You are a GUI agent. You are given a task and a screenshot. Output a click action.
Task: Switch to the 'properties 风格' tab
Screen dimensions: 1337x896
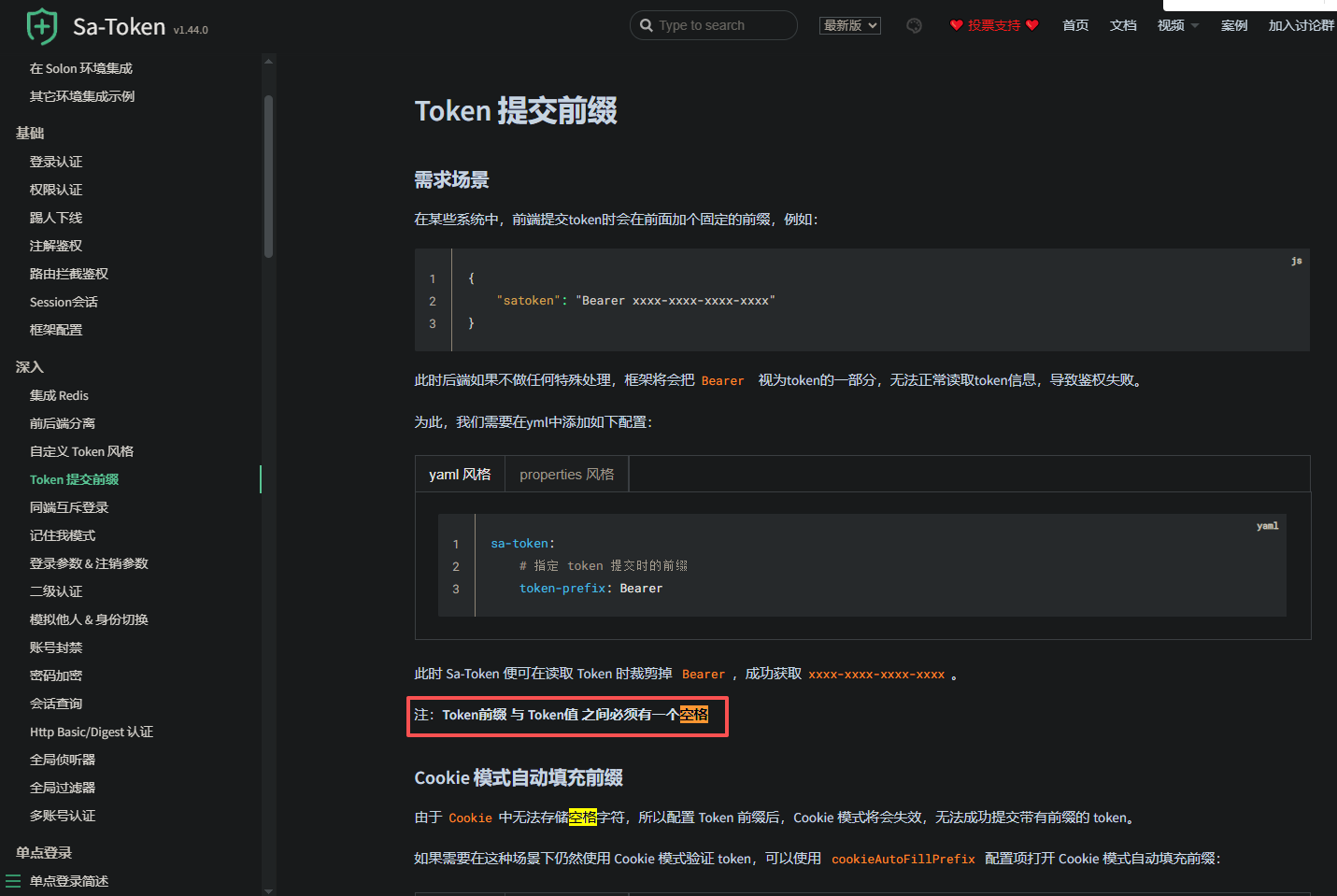pos(567,474)
